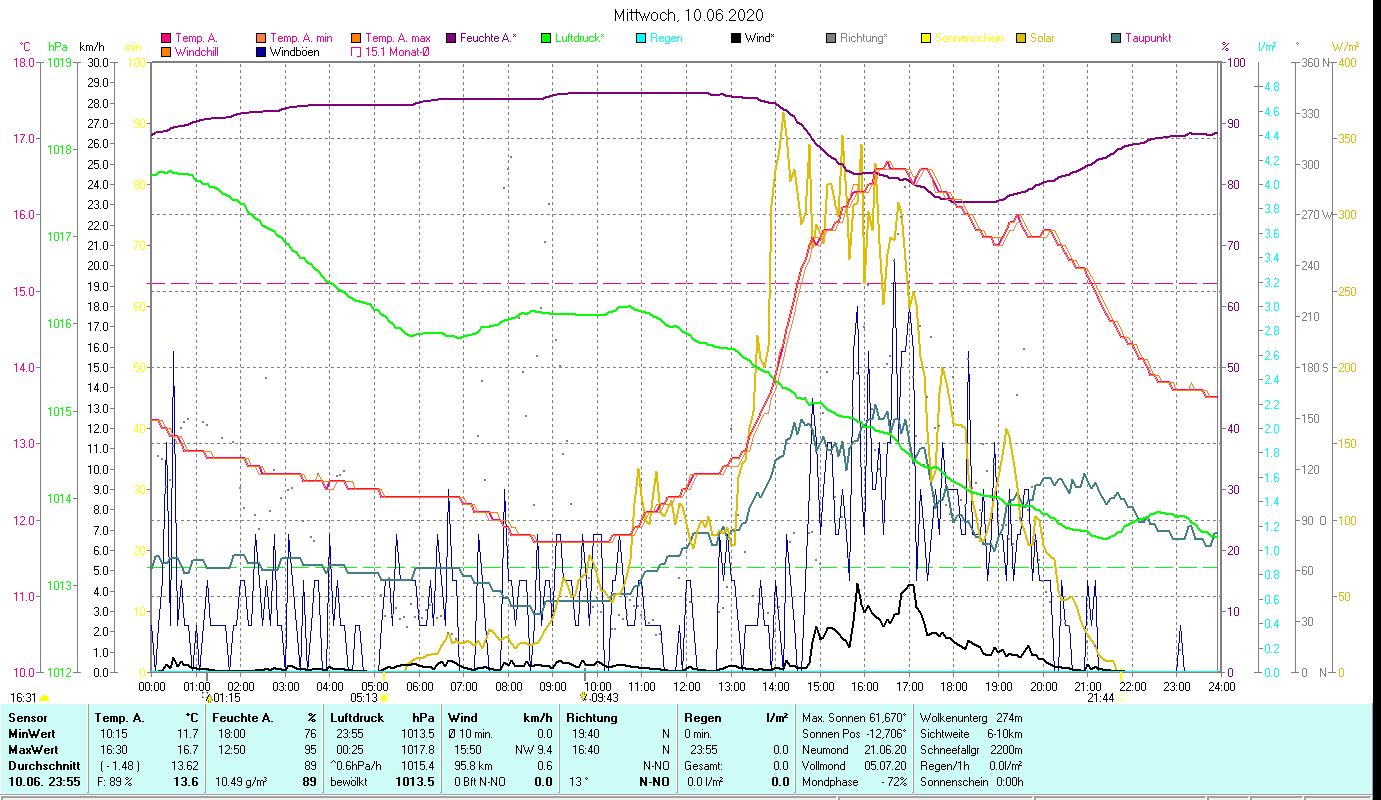This screenshot has width=1381, height=800.
Task: Click the chart title Mittwoch, 10.06.2020
Action: click(689, 15)
